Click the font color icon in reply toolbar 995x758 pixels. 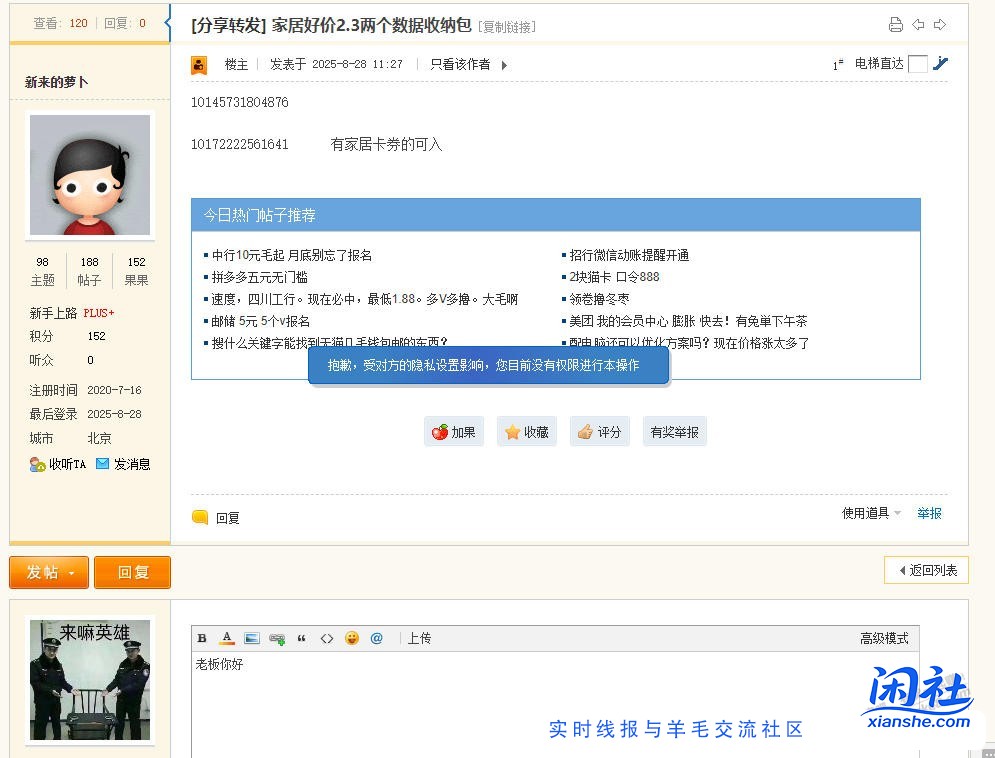pyautogui.click(x=227, y=637)
